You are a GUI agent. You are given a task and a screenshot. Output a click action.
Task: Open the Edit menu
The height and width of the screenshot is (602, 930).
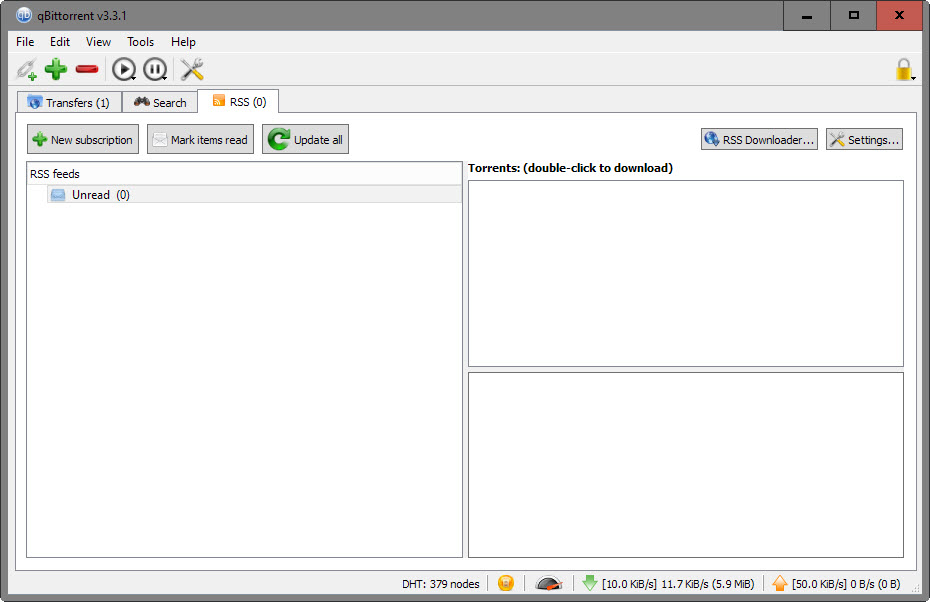coord(60,42)
